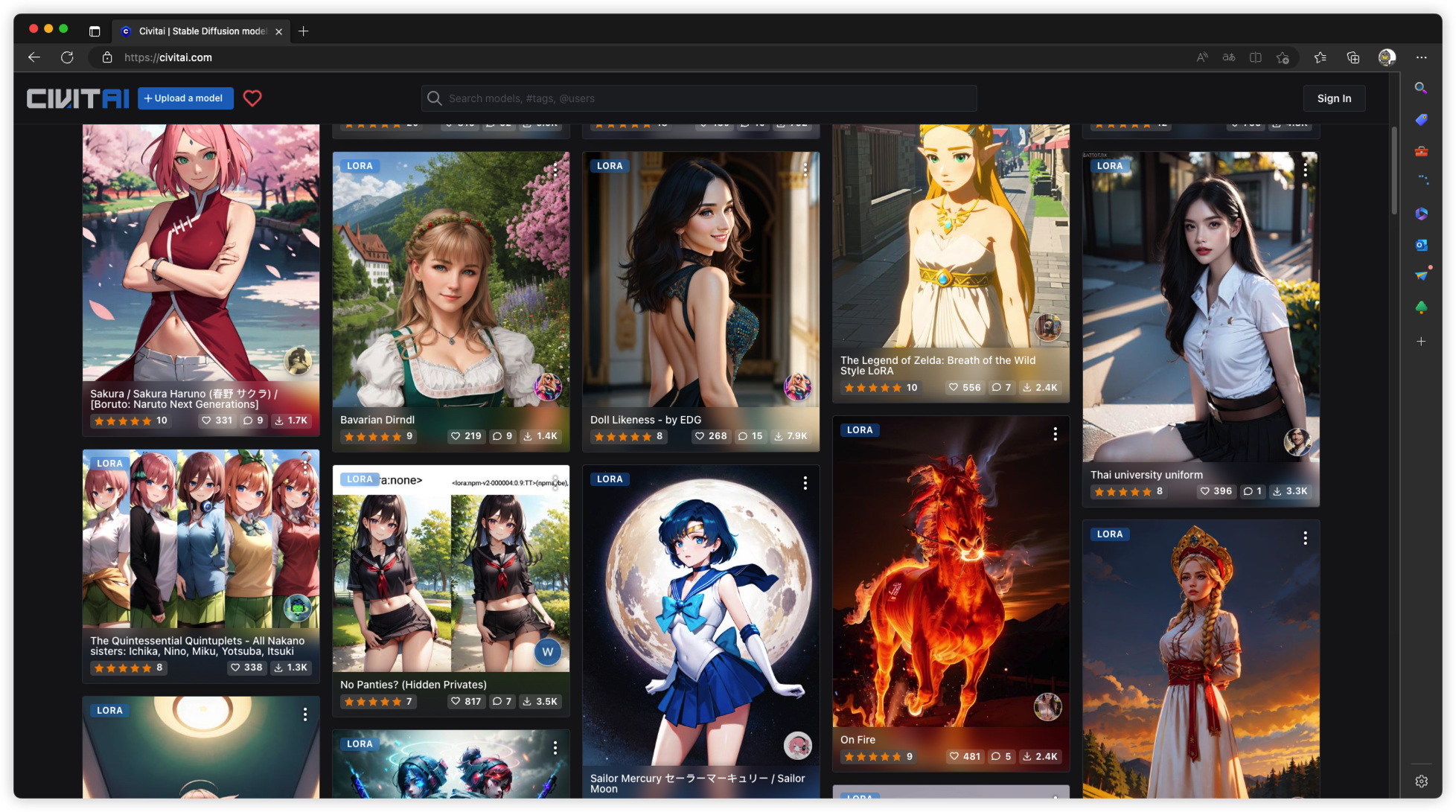
Task: Open the browser profile avatar
Action: [x=1387, y=57]
